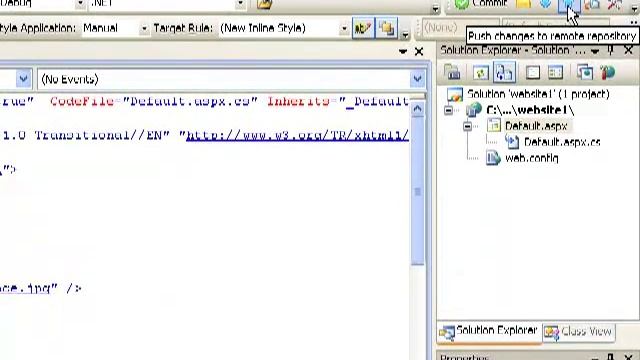Click the open folder icon next to .NET dropdown

[x=264, y=4]
